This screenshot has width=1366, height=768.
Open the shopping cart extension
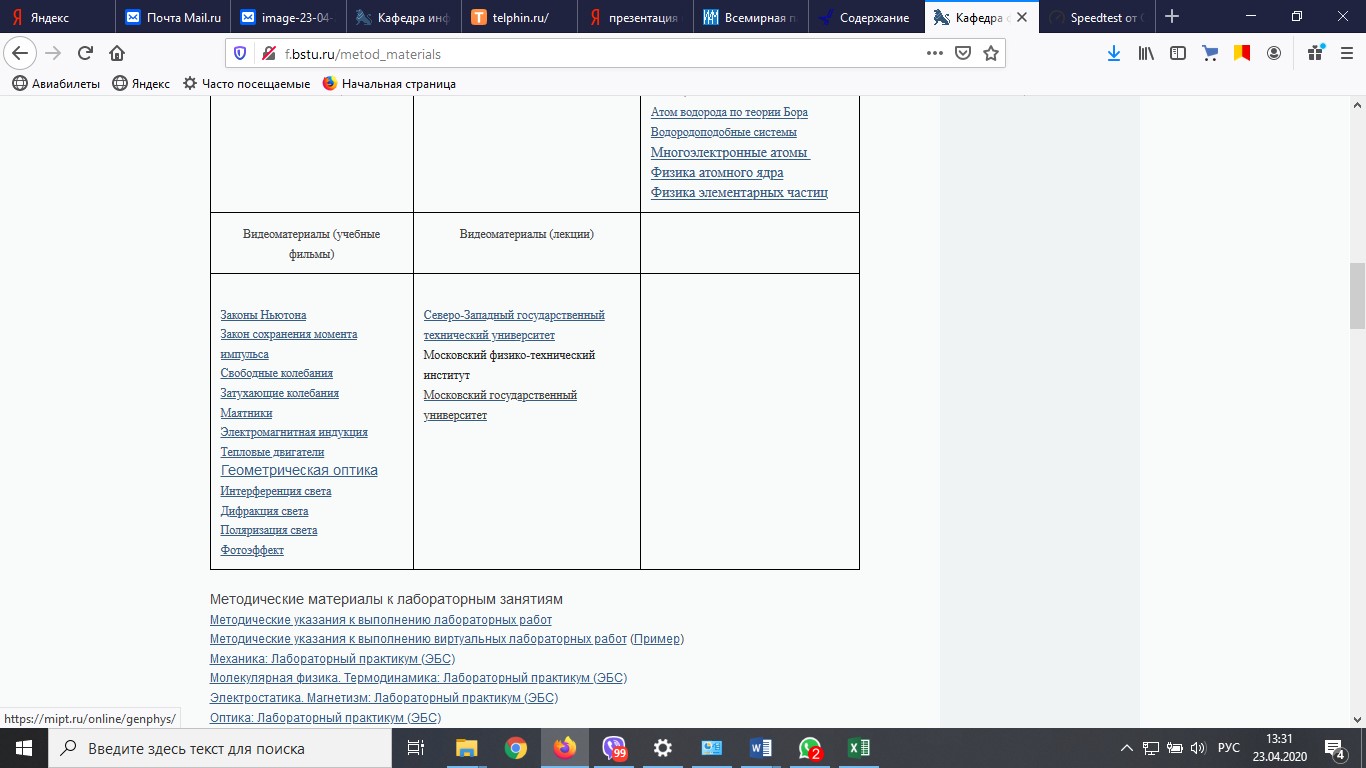[1210, 54]
